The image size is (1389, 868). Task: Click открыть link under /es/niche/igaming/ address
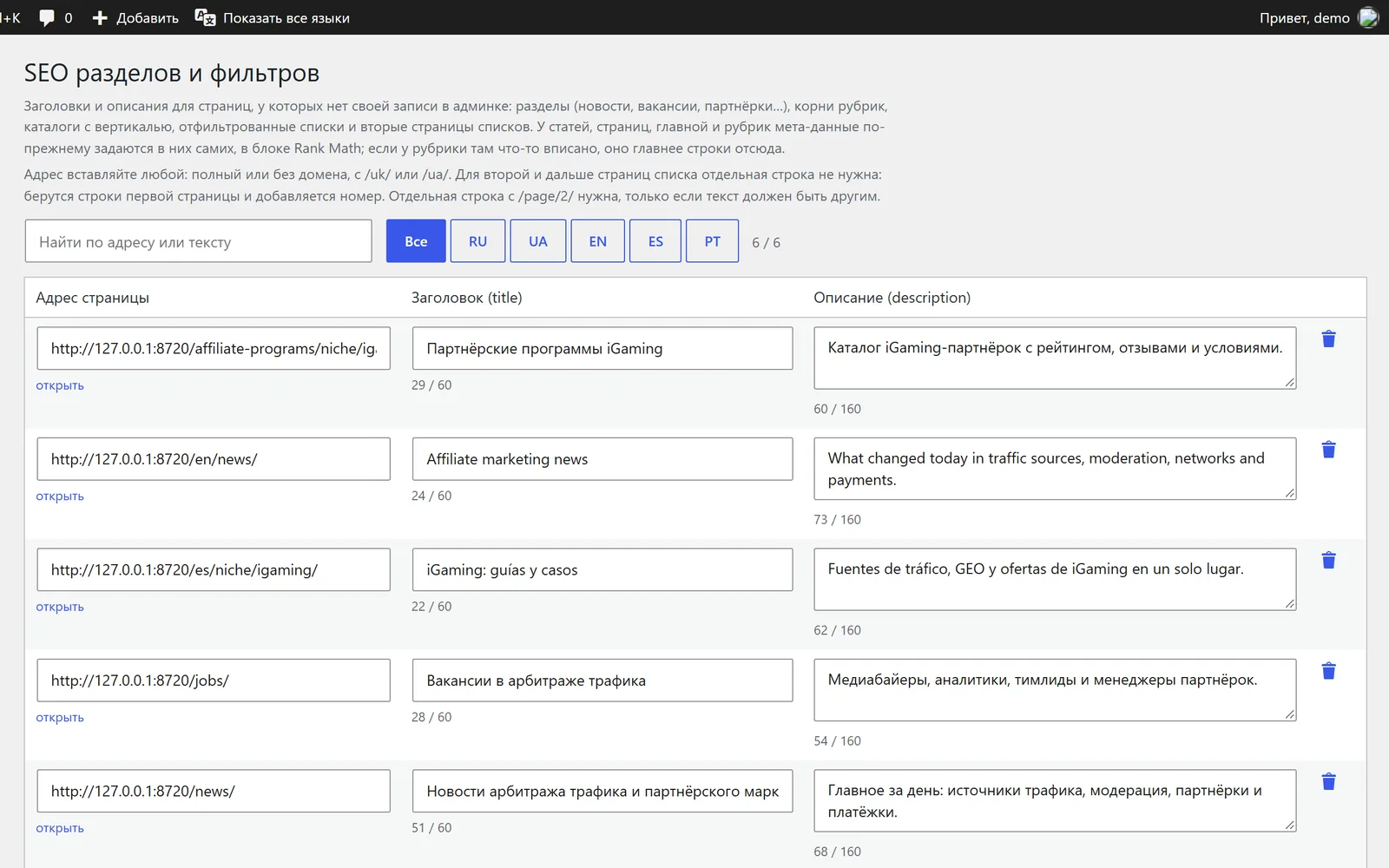point(60,607)
